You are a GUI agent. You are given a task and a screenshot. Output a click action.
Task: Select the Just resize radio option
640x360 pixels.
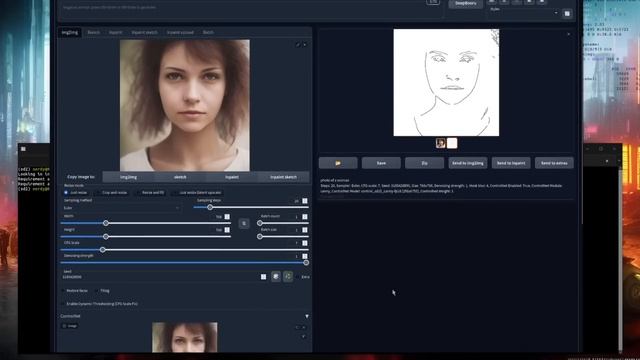tap(66, 192)
